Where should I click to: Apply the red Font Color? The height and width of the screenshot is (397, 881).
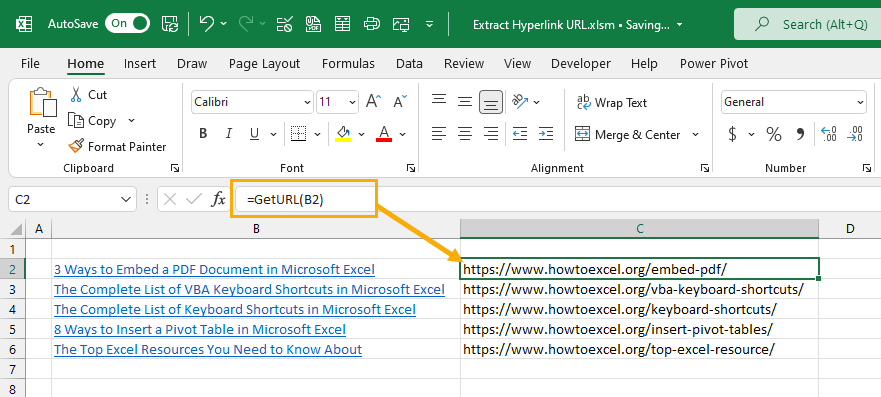tap(384, 134)
